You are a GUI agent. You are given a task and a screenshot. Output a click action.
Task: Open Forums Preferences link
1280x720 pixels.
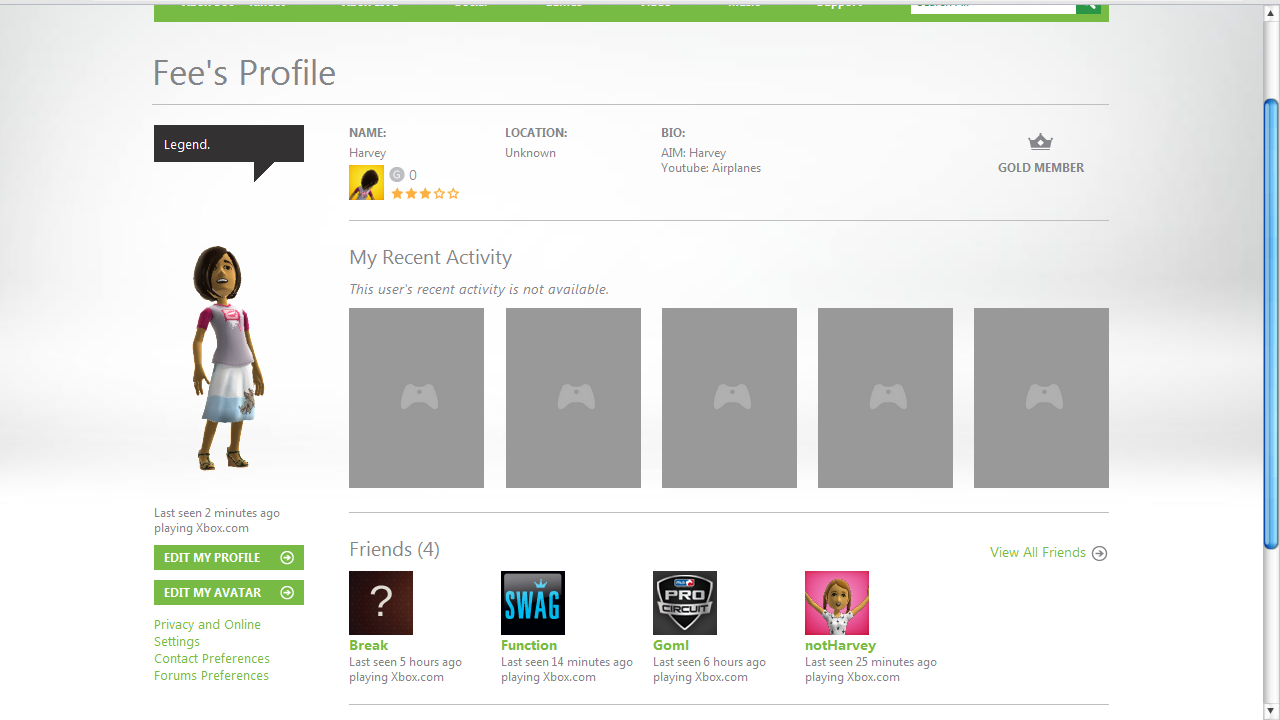pos(211,676)
